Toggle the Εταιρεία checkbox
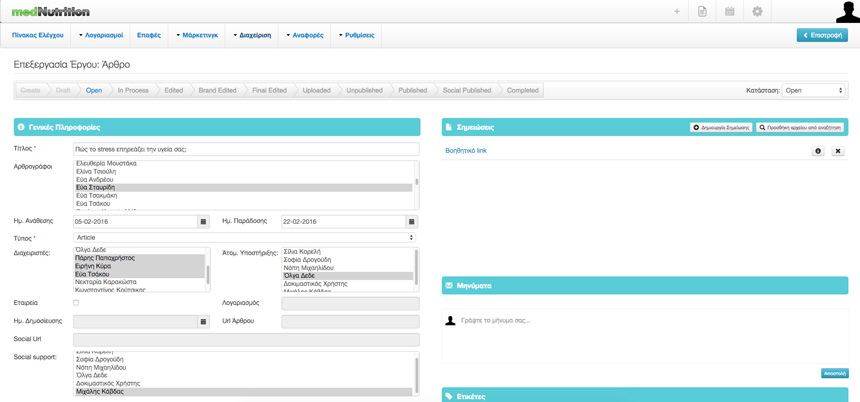Viewport: 860px width, 402px height. (x=76, y=302)
